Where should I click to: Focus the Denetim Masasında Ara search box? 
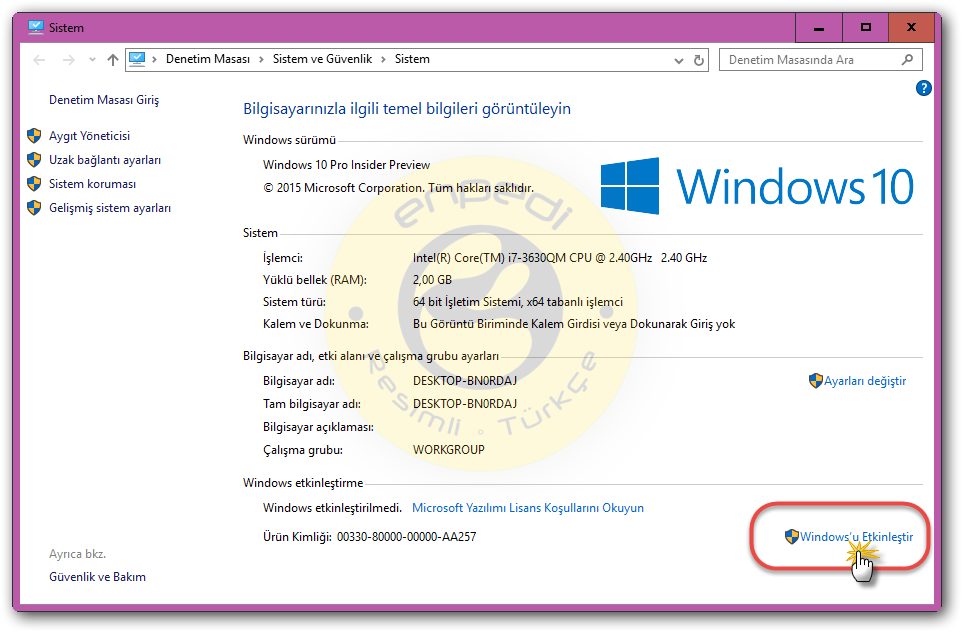point(820,60)
